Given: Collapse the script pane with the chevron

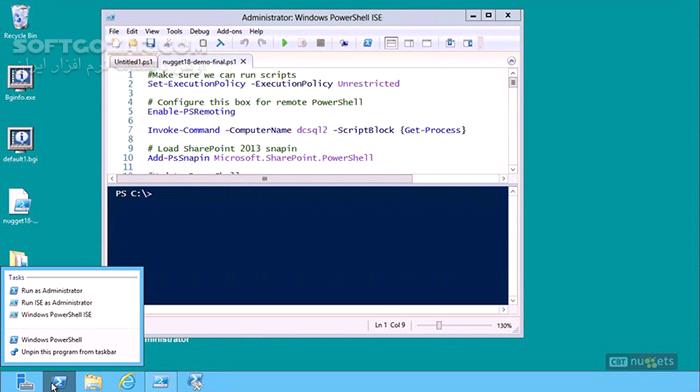Looking at the screenshot, I should click(x=512, y=61).
